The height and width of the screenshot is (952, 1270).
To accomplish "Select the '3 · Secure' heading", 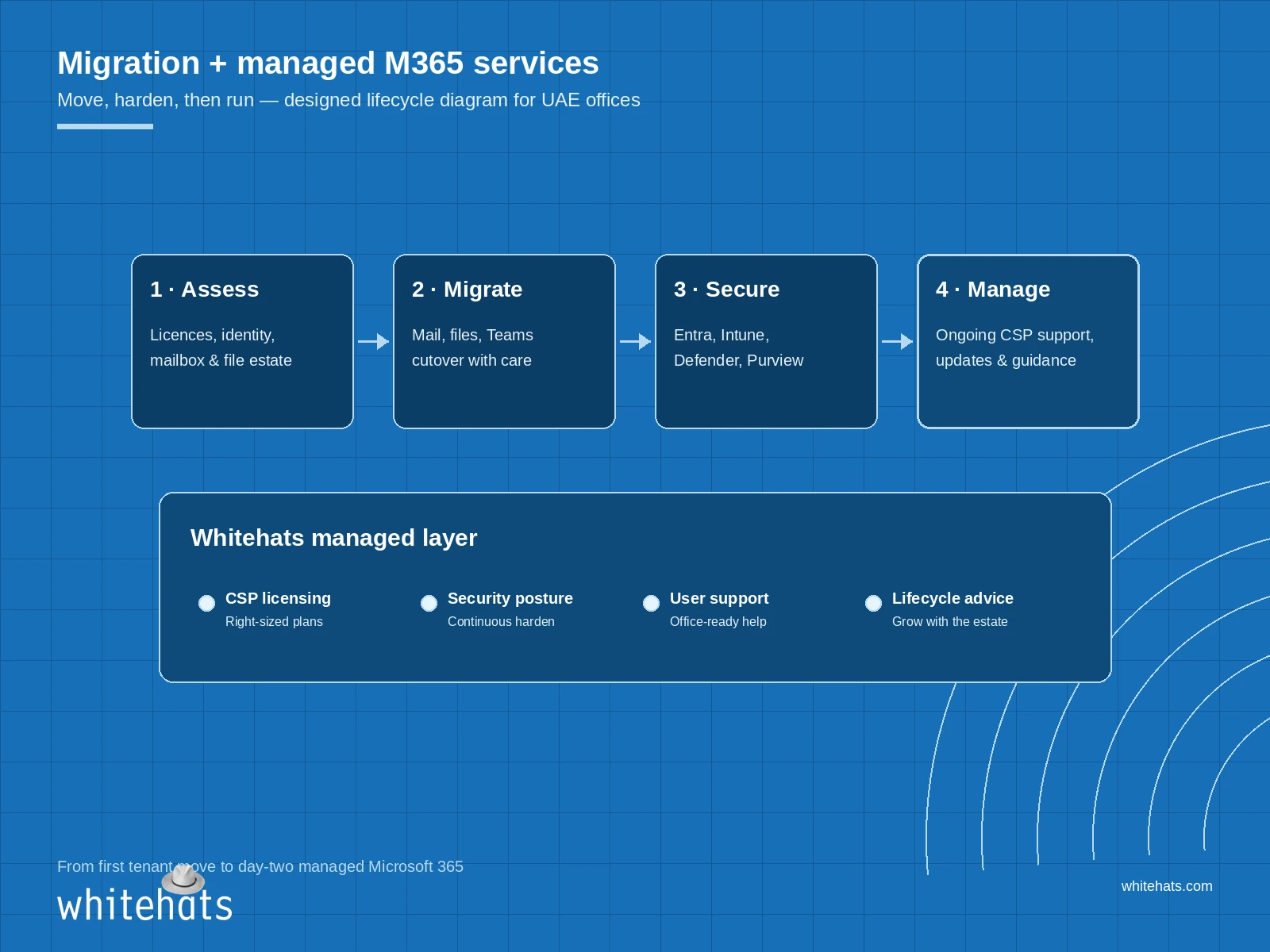I will (726, 290).
